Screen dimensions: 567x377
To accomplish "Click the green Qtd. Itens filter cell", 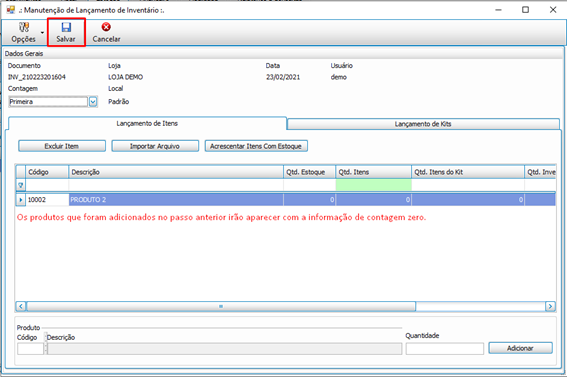I will [x=374, y=185].
